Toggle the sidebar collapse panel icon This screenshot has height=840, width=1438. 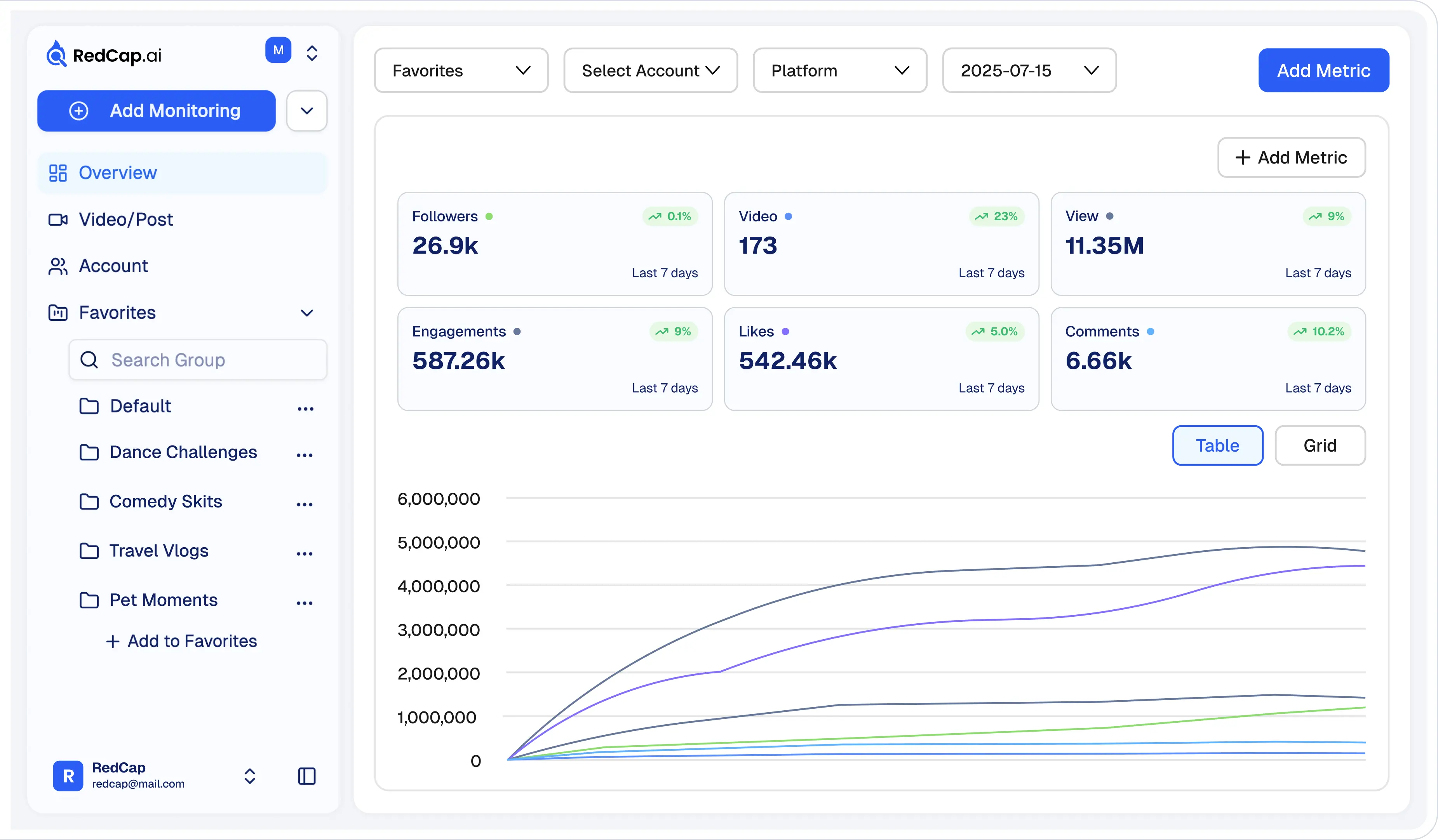point(307,776)
